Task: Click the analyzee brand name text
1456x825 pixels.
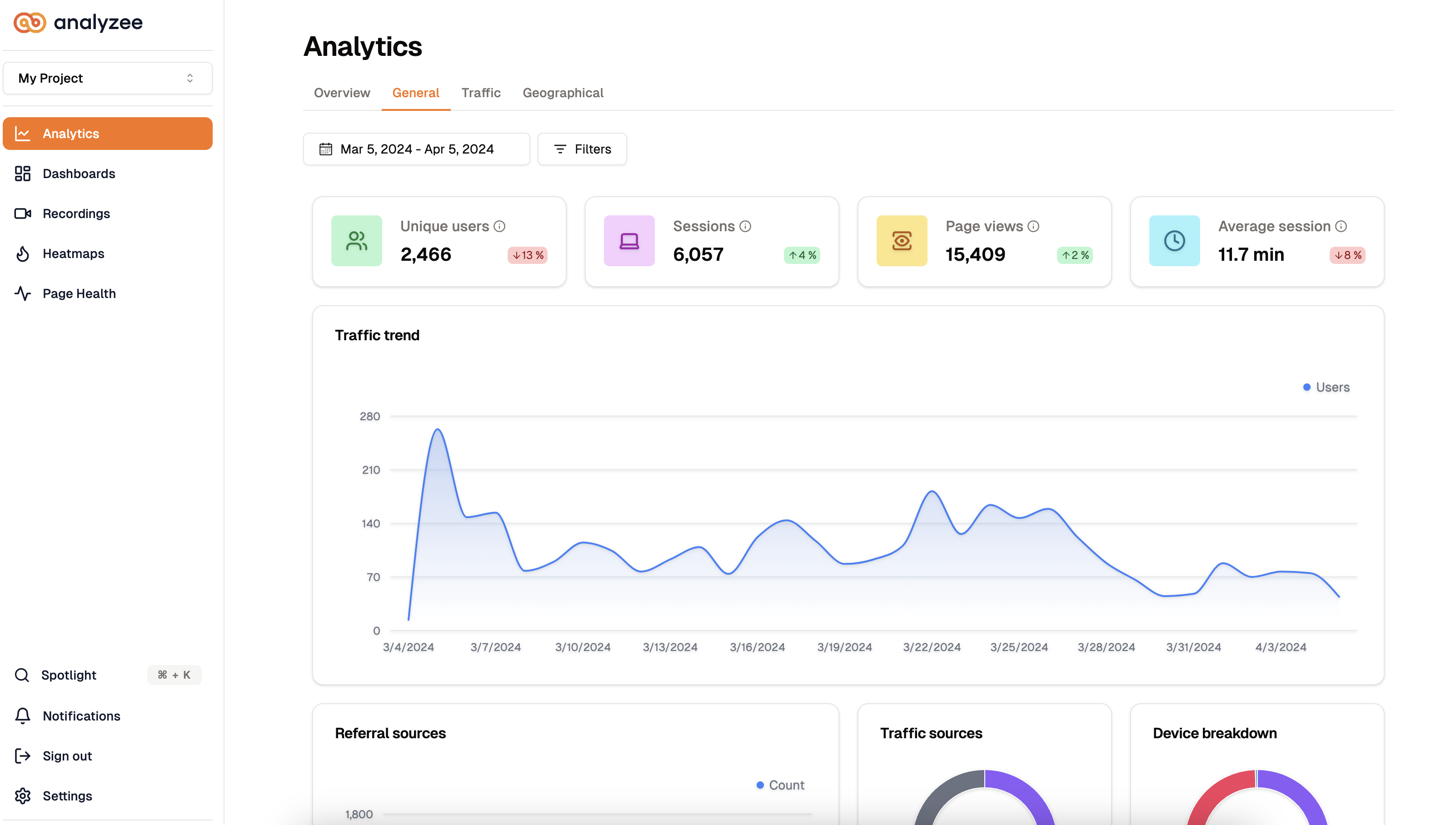Action: 98,23
